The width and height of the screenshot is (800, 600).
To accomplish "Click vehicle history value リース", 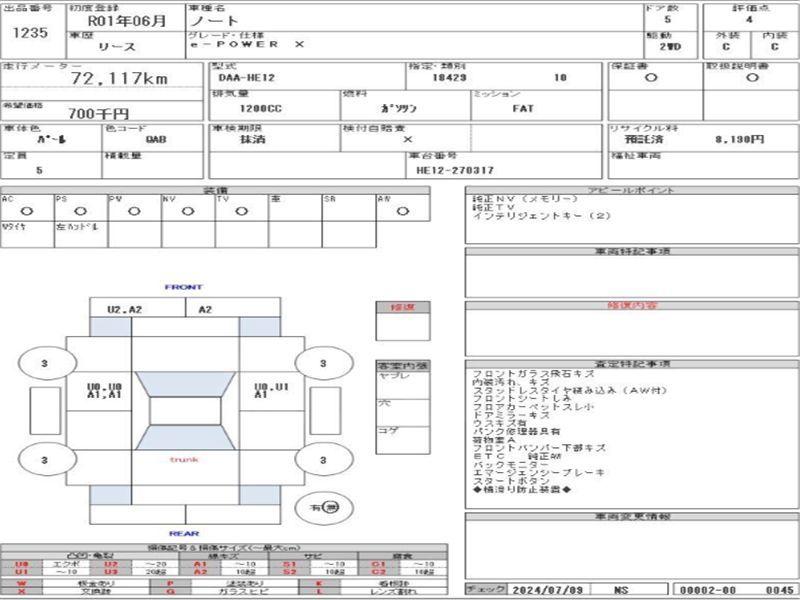I will click(x=117, y=47).
